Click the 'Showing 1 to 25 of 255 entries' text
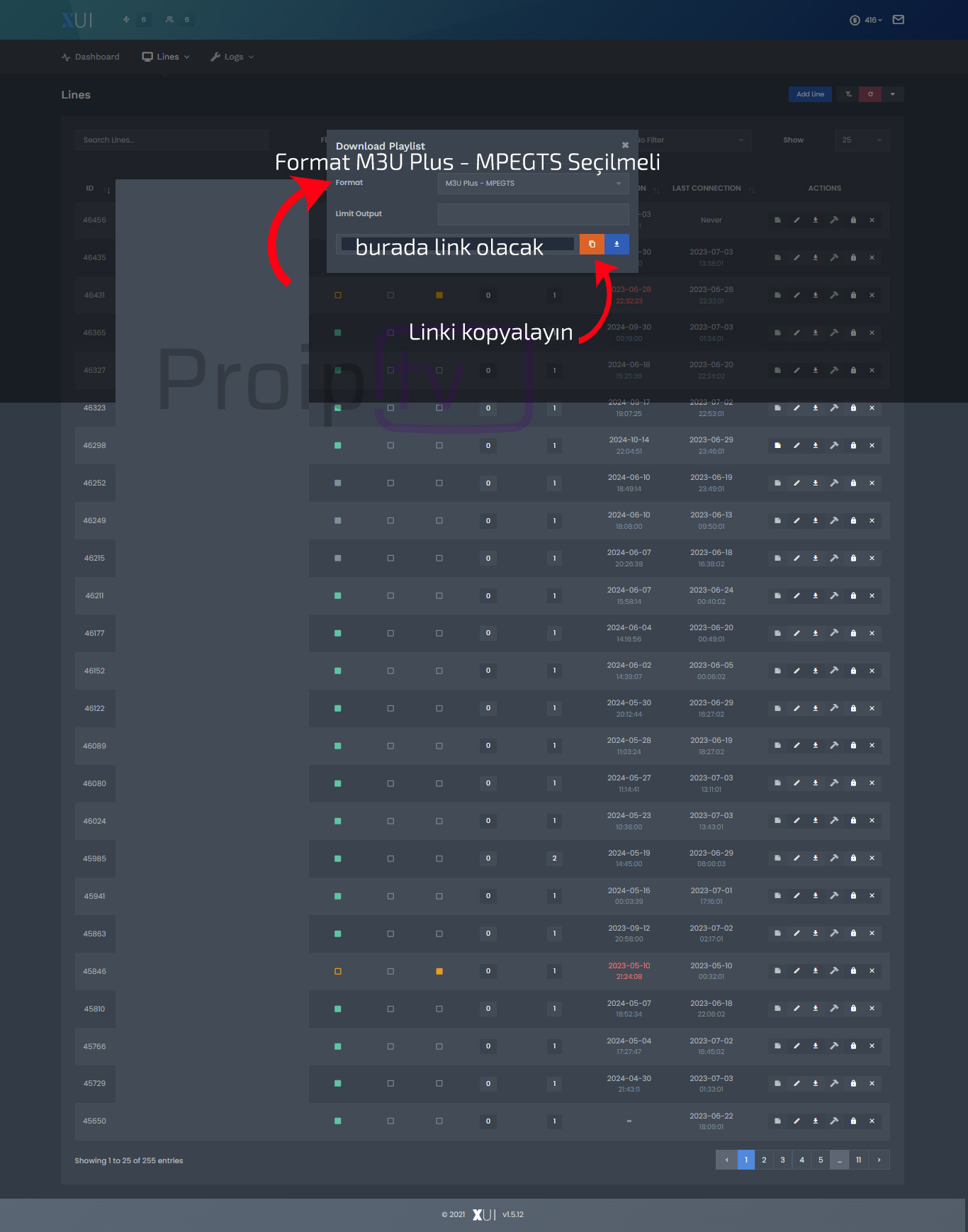 (x=129, y=1161)
